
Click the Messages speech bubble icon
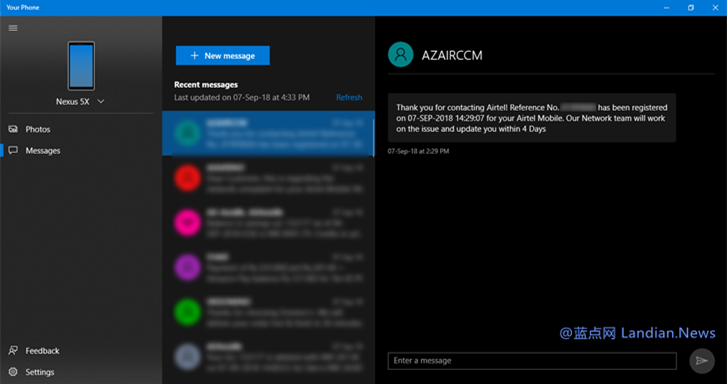click(x=13, y=151)
